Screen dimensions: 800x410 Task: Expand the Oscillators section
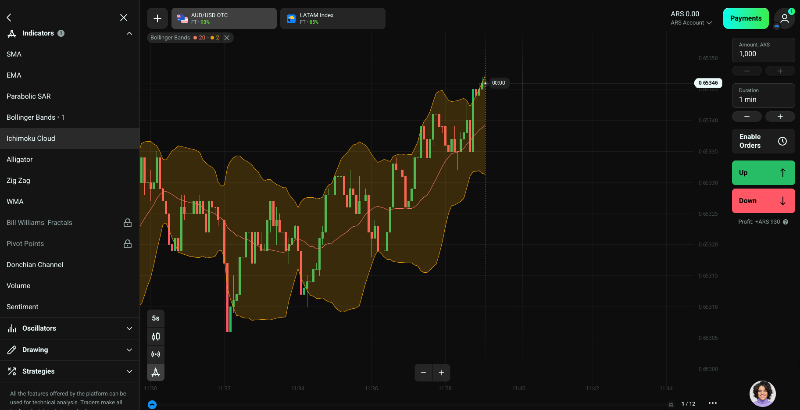coord(69,328)
